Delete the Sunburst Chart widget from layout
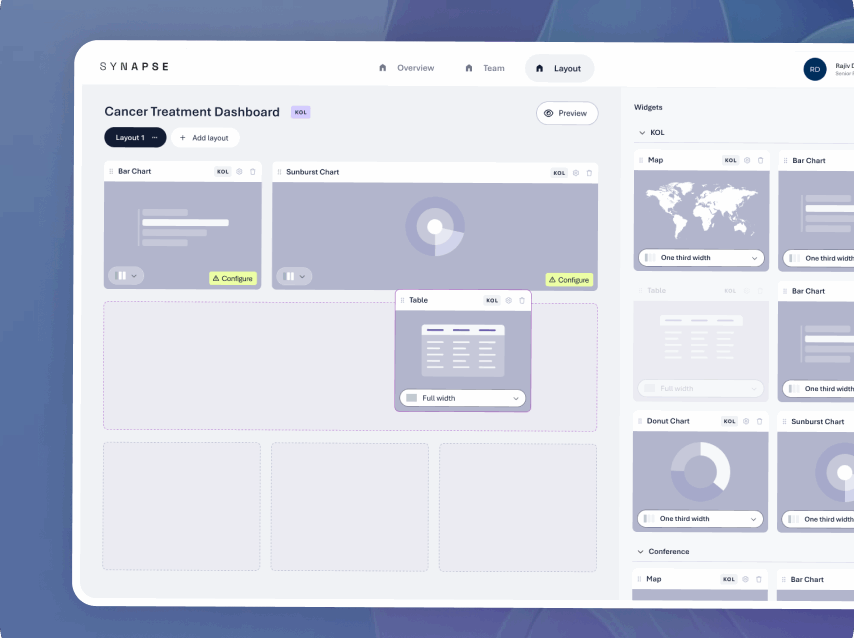Screen dimensions: 854x638 tap(589, 173)
